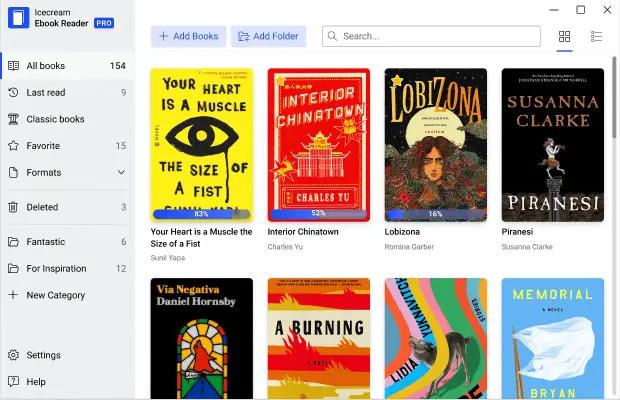Open Last read via clock icon

[x=13, y=92]
